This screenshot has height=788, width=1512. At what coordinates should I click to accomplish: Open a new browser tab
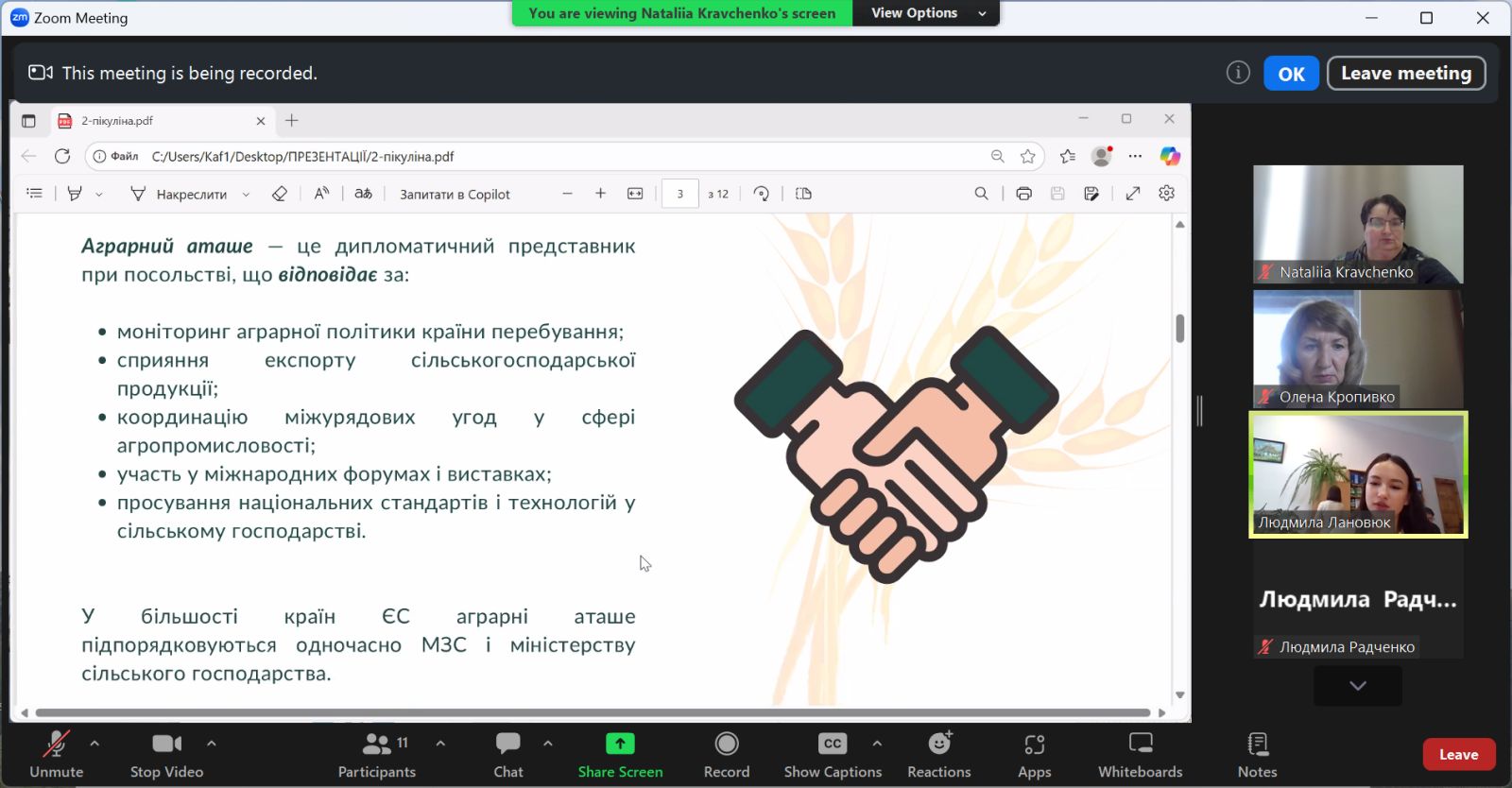[x=292, y=120]
